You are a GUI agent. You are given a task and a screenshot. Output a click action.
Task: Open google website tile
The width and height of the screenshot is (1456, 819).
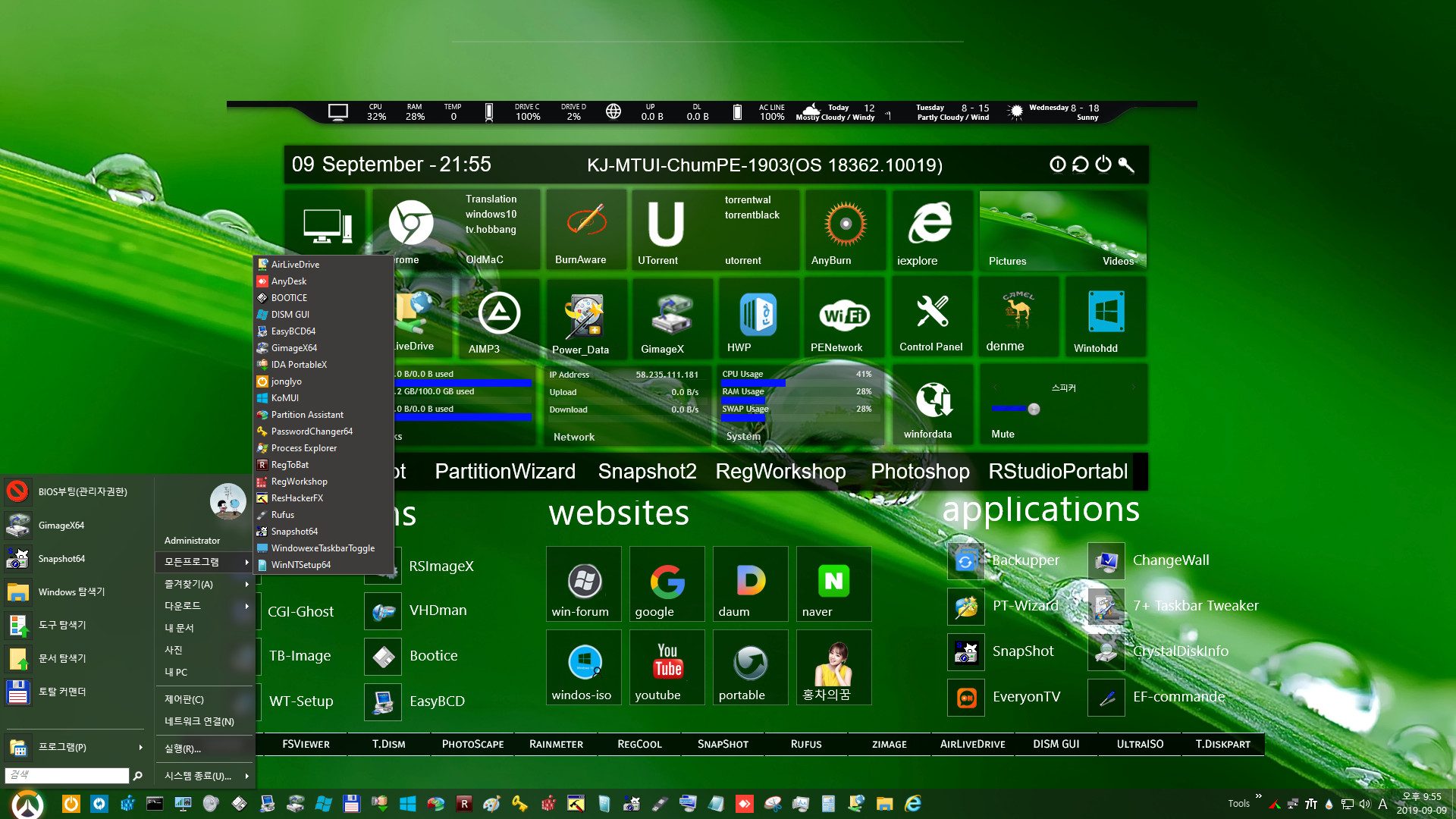[667, 583]
